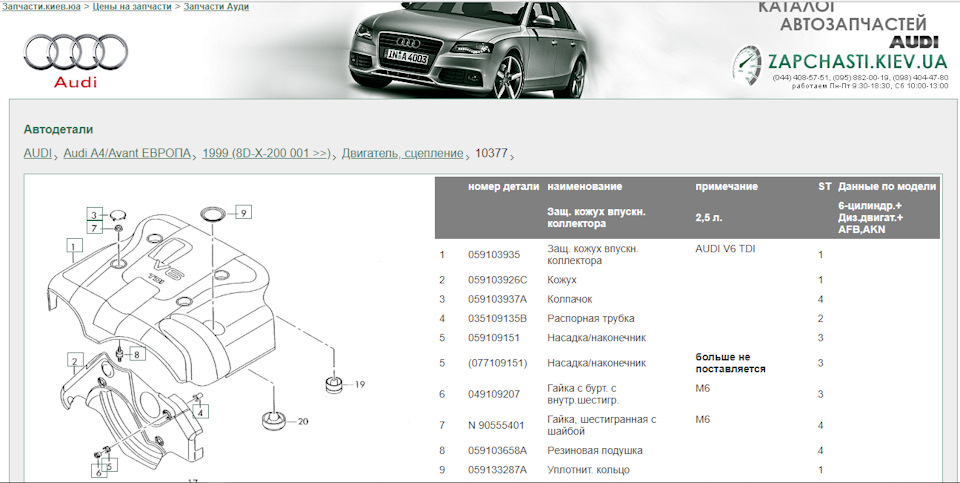Select callout 20 on the diagram
This screenshot has height=483, width=960.
click(x=302, y=421)
